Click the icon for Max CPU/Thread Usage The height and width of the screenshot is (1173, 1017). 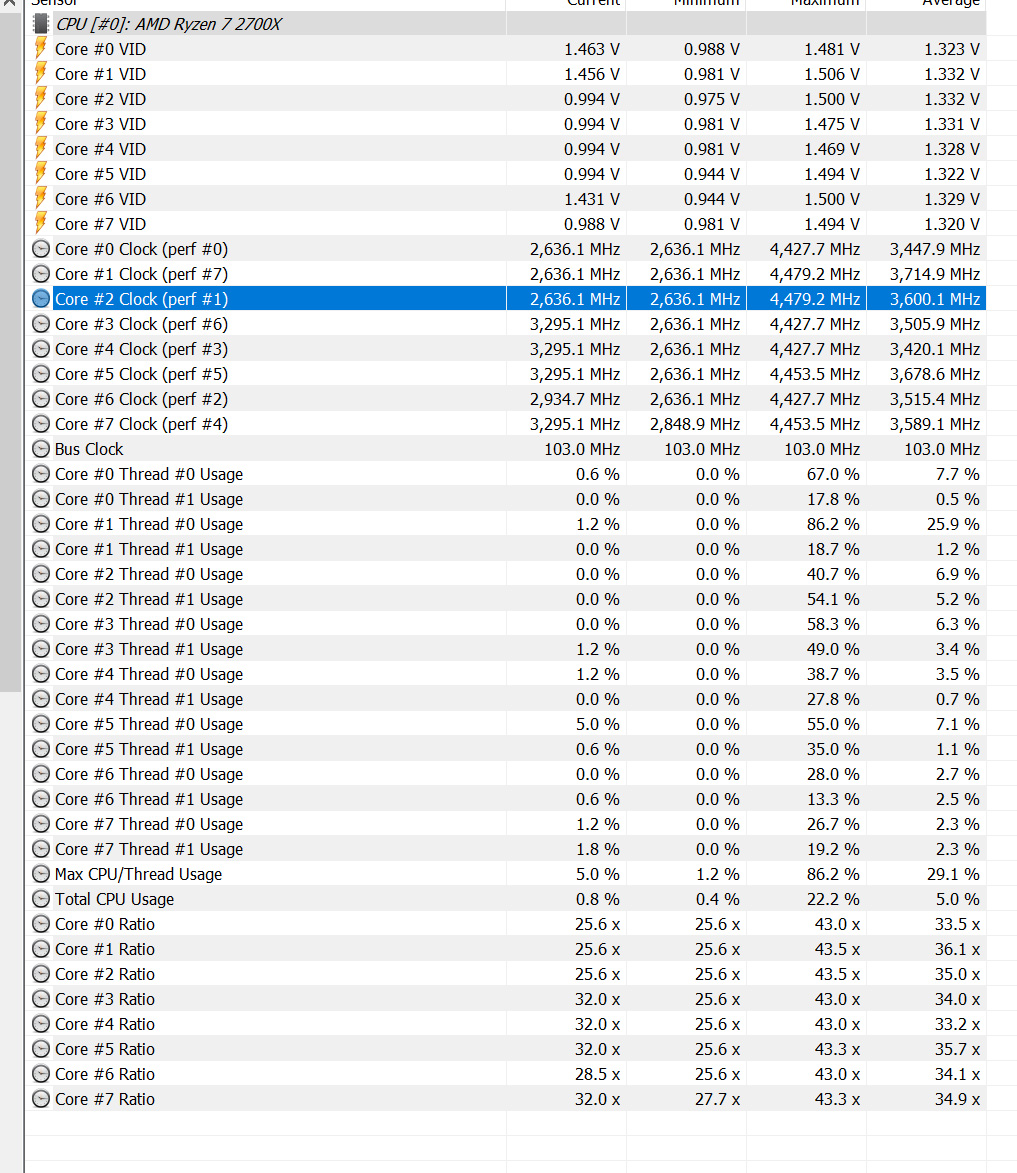click(41, 874)
